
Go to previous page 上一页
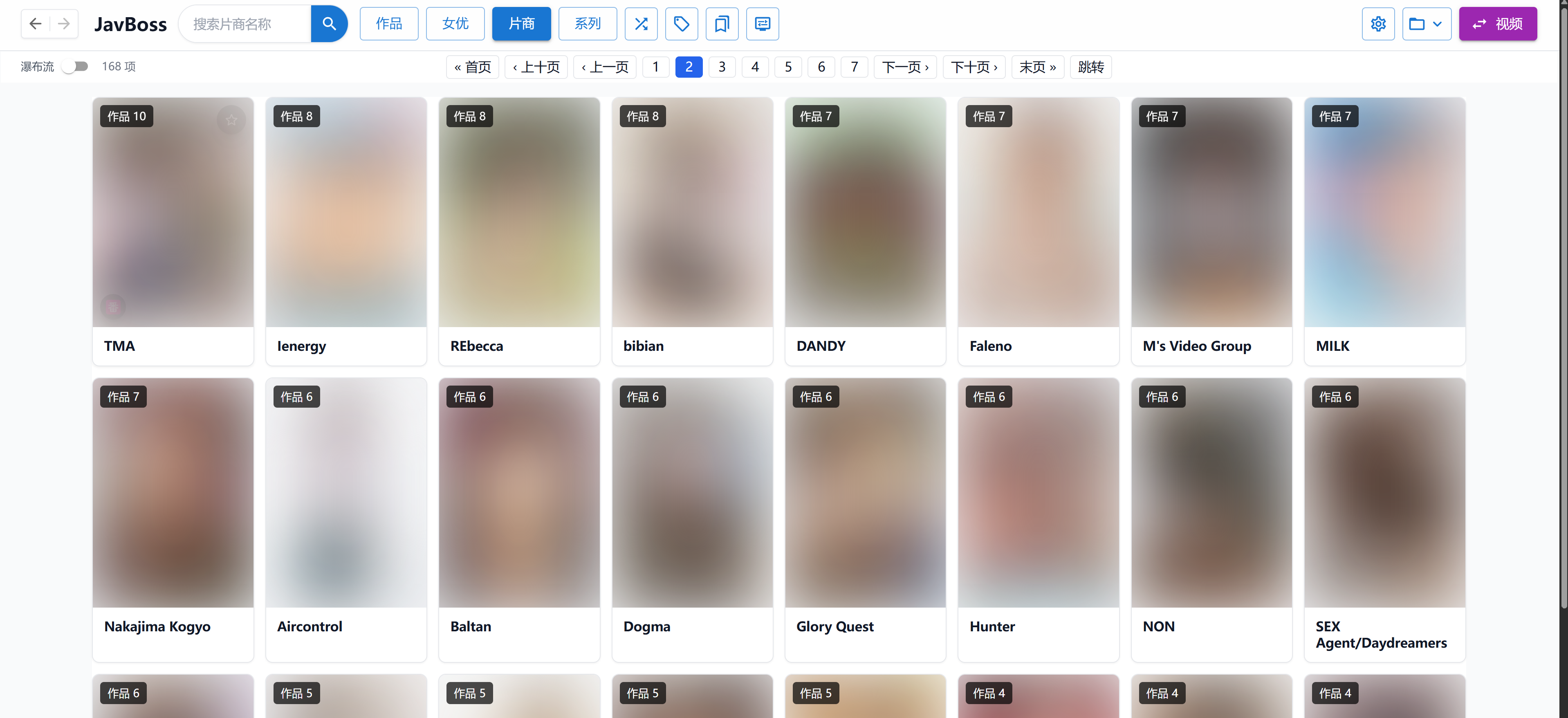(x=604, y=67)
